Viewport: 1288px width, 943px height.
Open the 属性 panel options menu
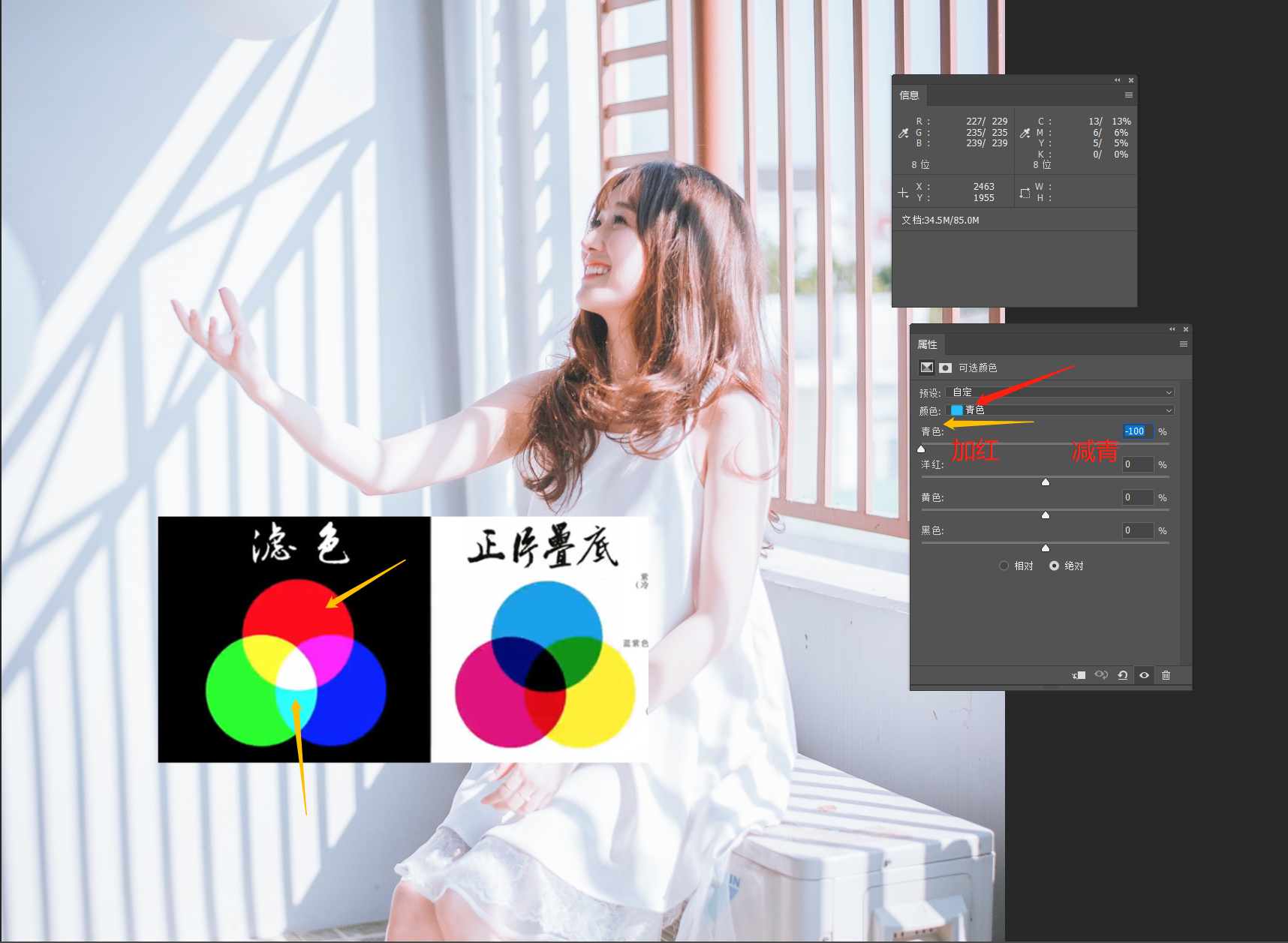pyautogui.click(x=1184, y=344)
